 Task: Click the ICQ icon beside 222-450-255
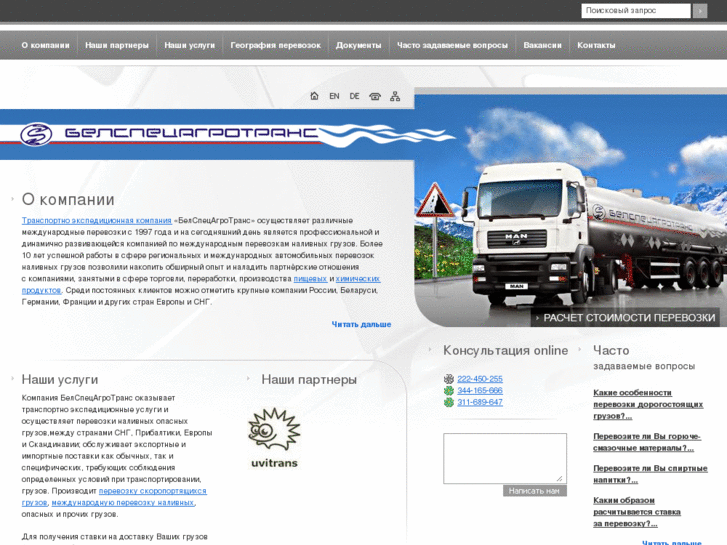[448, 379]
